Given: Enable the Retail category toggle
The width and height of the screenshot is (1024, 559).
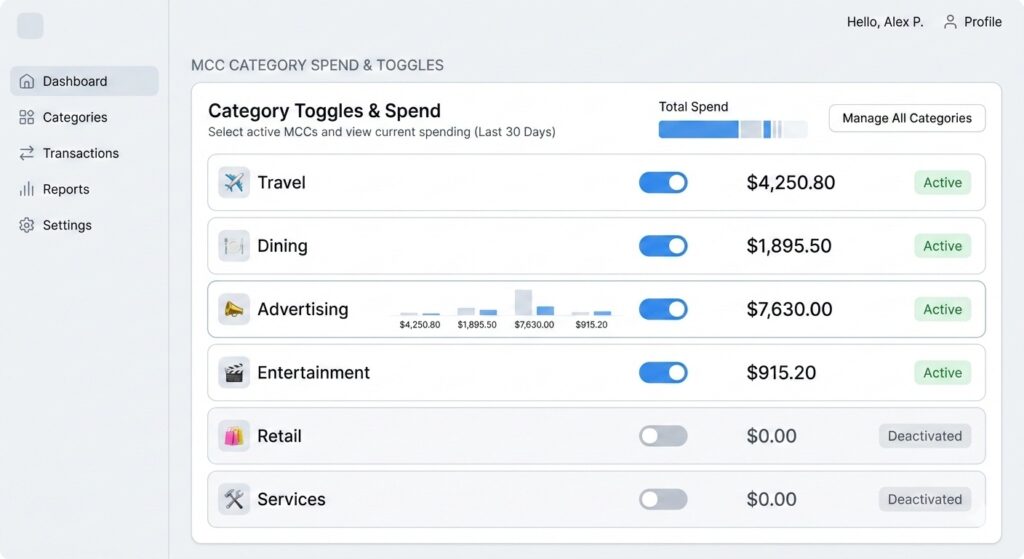Looking at the screenshot, I should [663, 436].
